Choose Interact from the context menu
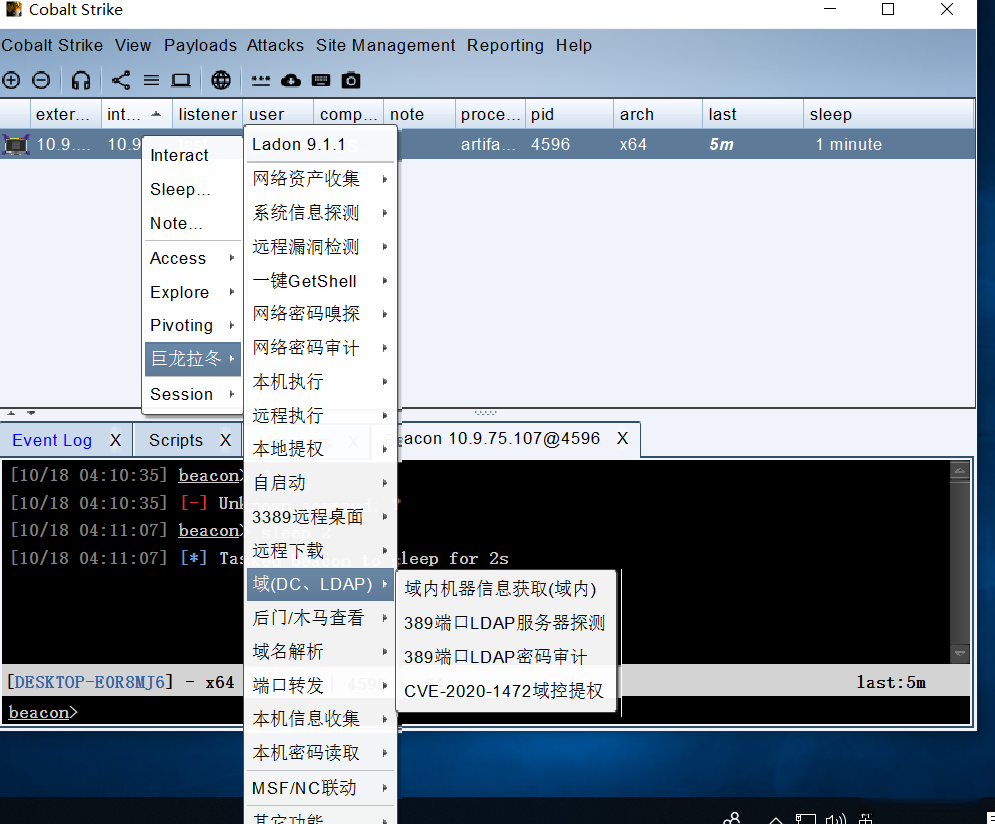This screenshot has height=824, width=995. point(192,155)
